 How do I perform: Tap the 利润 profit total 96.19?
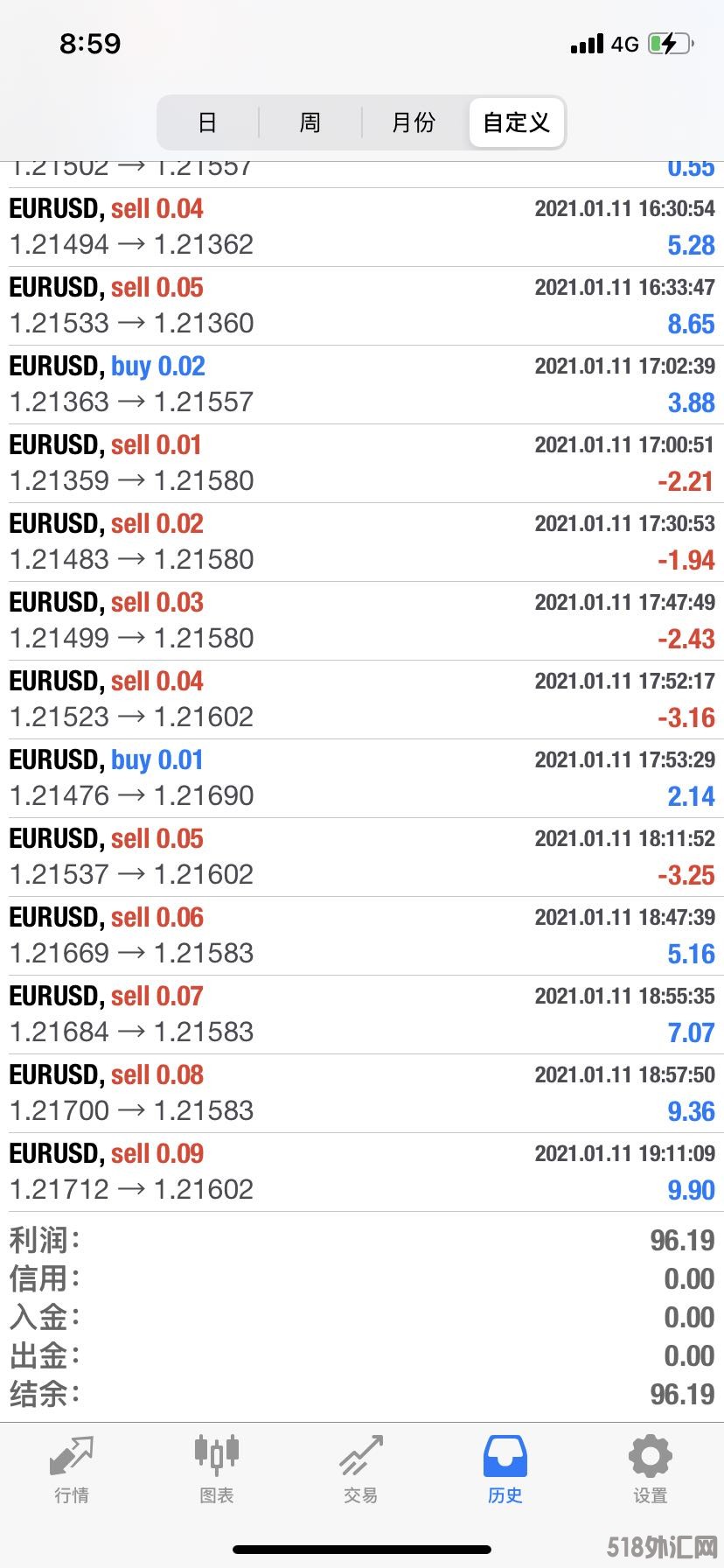[x=682, y=1241]
